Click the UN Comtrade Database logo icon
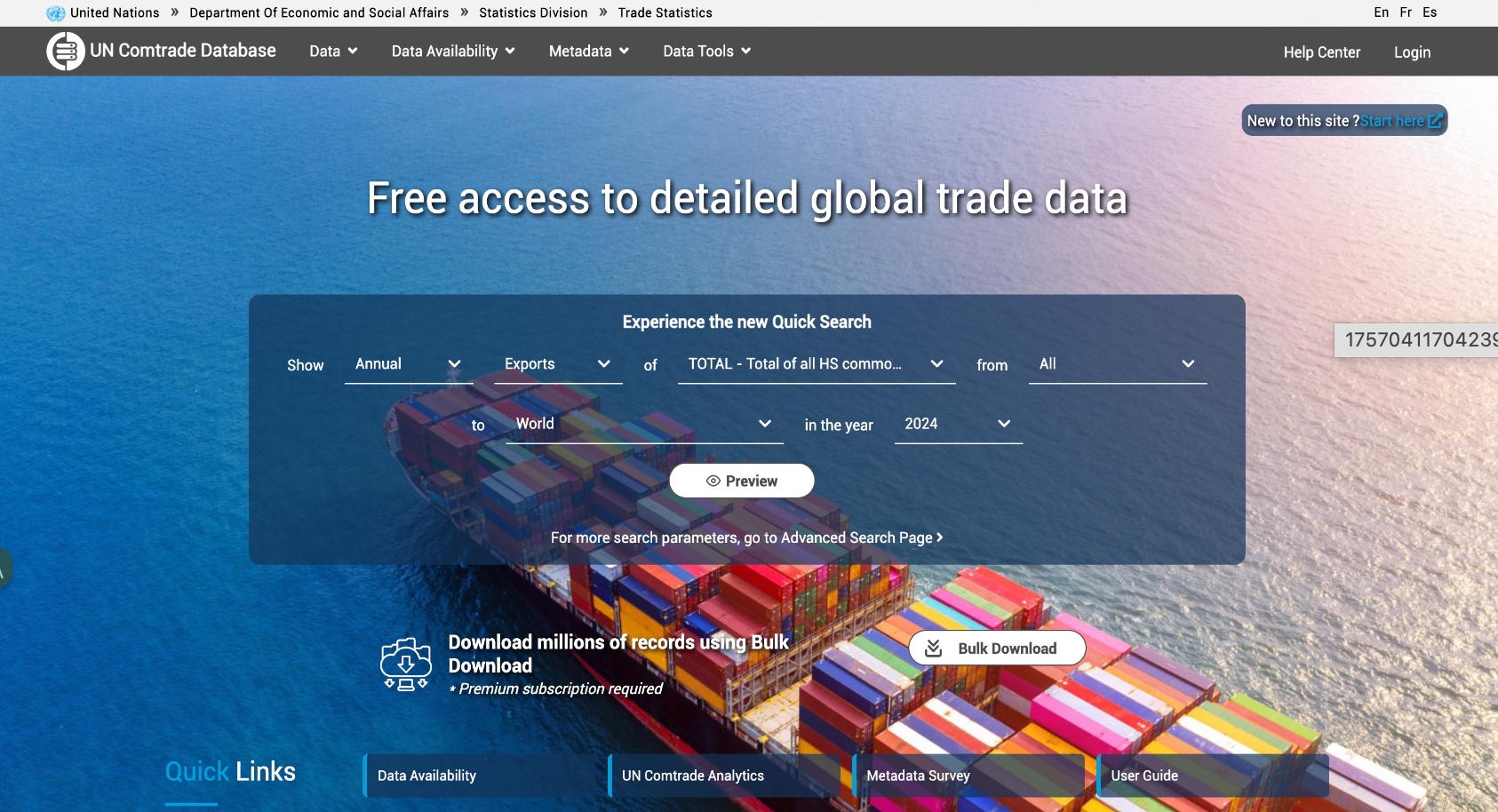Screen dimensions: 1498x812 click(65, 52)
